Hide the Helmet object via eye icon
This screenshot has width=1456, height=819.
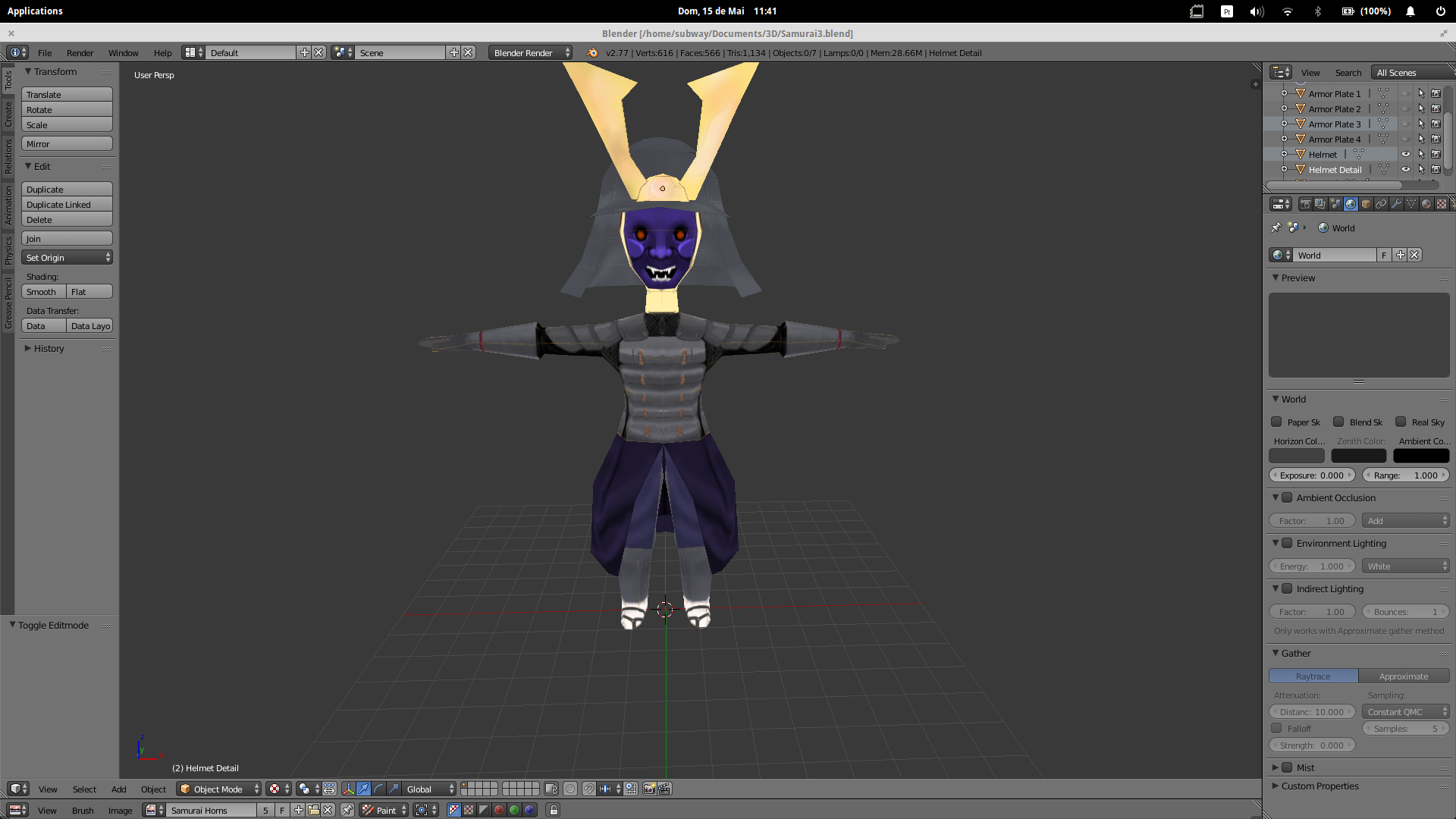coord(1406,154)
